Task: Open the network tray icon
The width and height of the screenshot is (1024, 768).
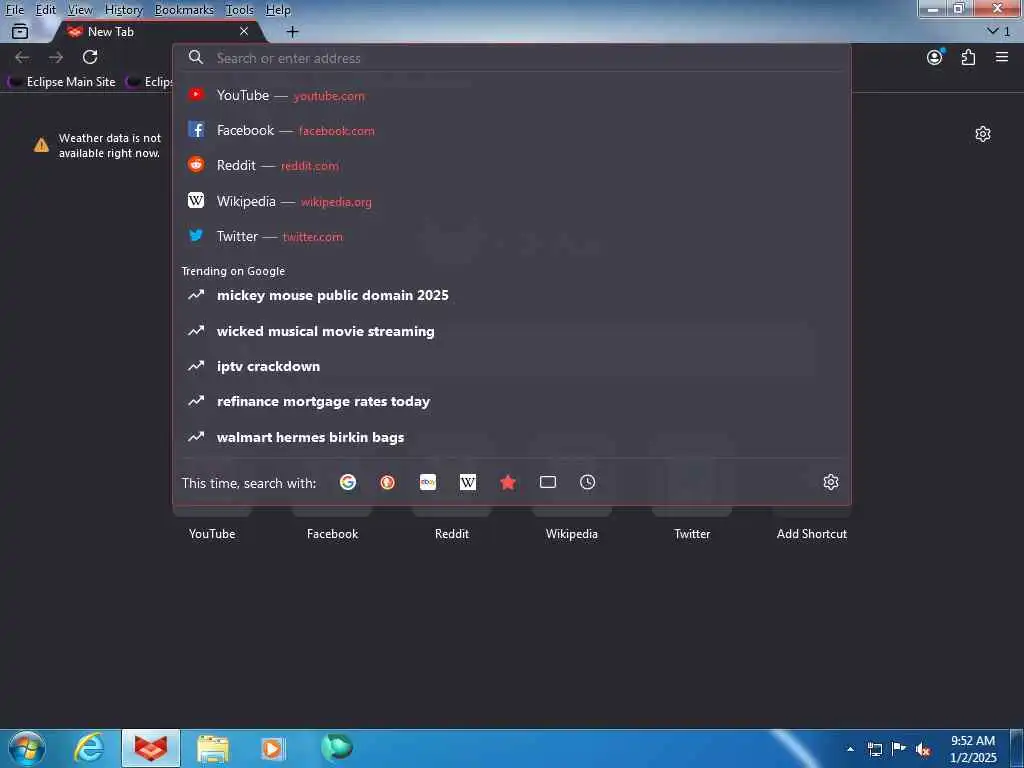Action: [874, 749]
